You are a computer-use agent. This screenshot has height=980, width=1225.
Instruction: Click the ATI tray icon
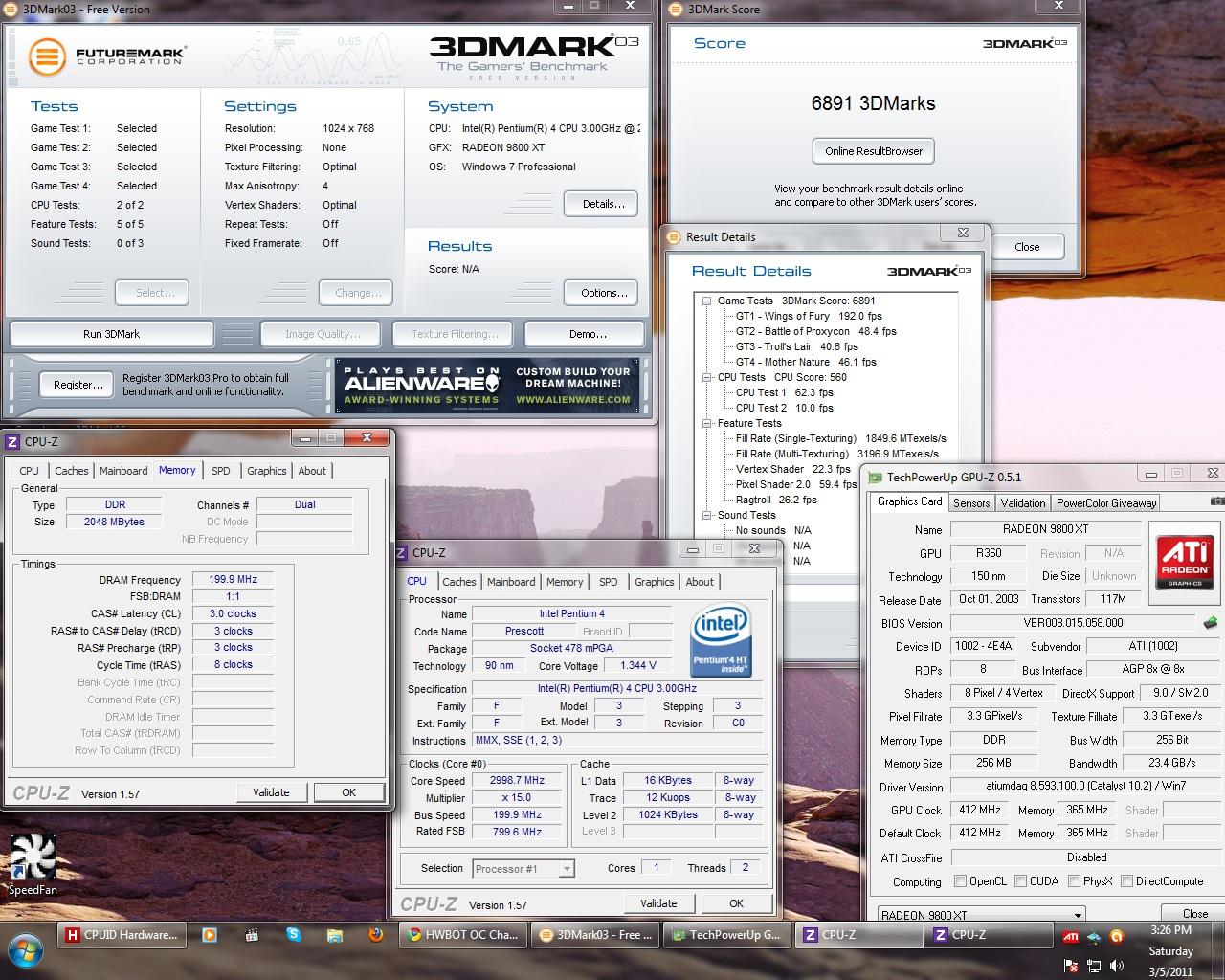tap(1071, 937)
